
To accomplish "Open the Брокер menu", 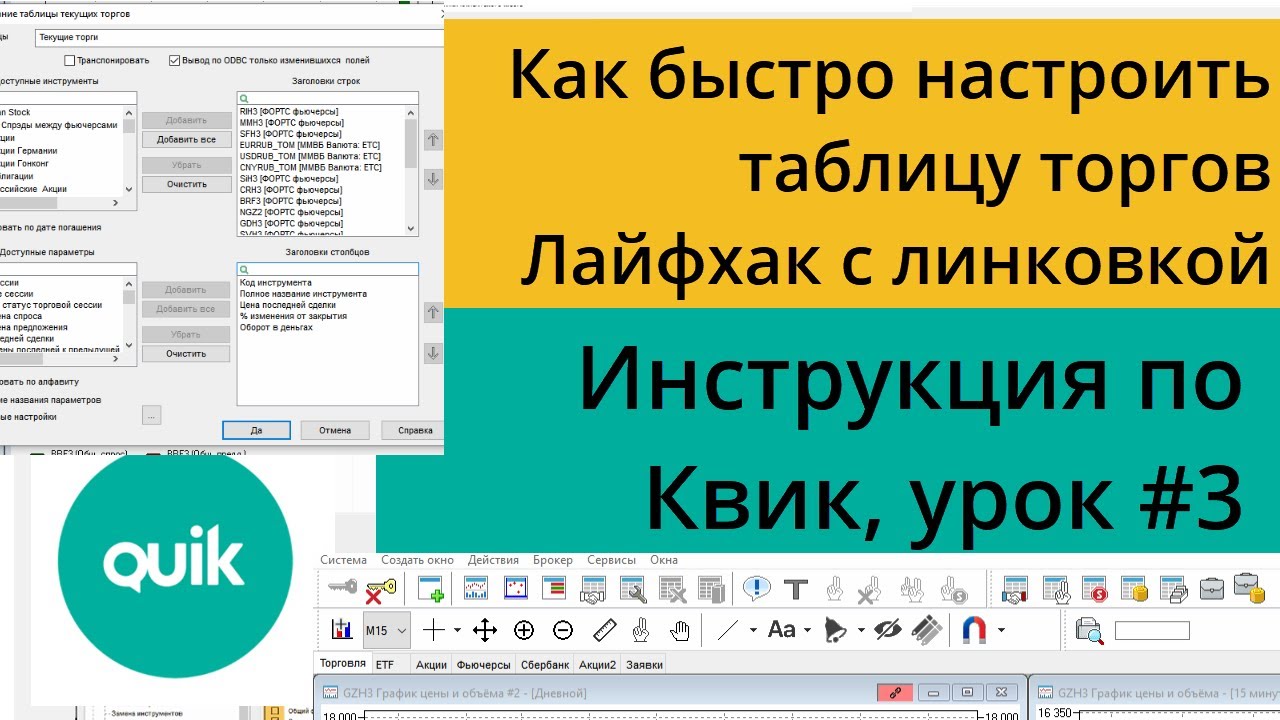I will coord(553,560).
